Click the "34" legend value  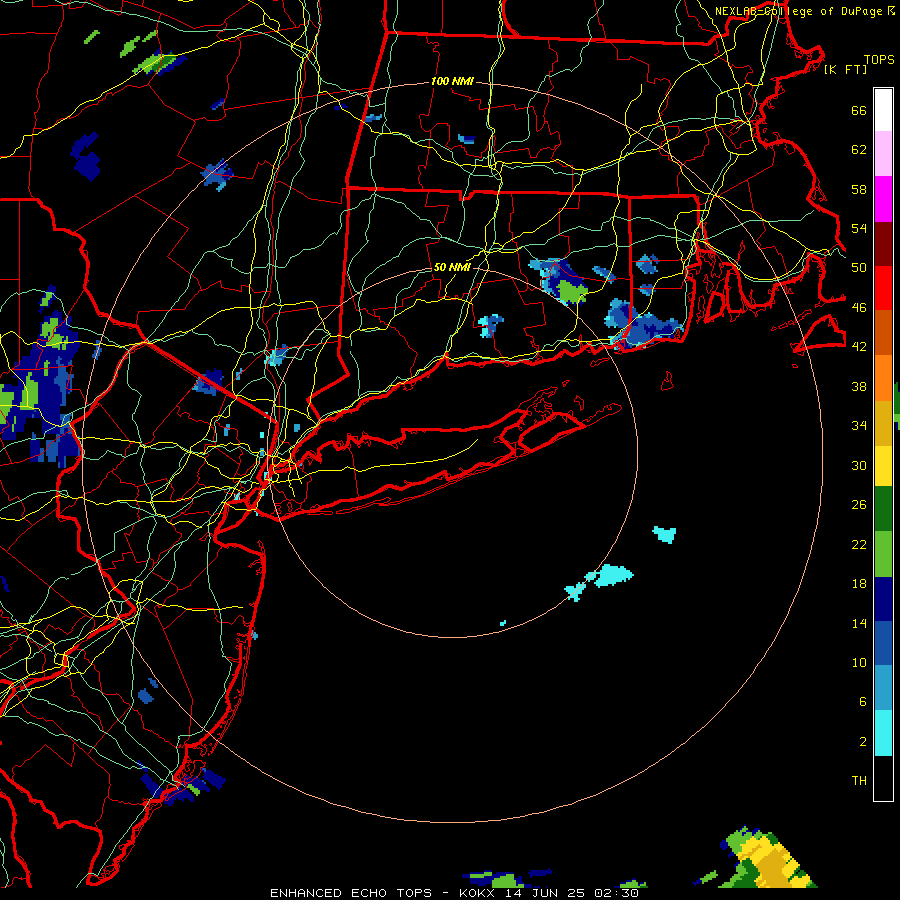click(859, 426)
